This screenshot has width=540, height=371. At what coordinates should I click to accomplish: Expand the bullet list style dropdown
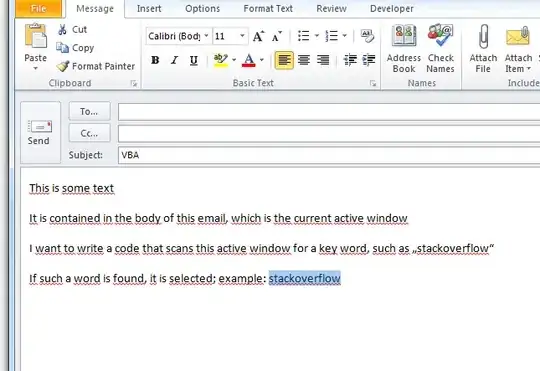point(317,36)
